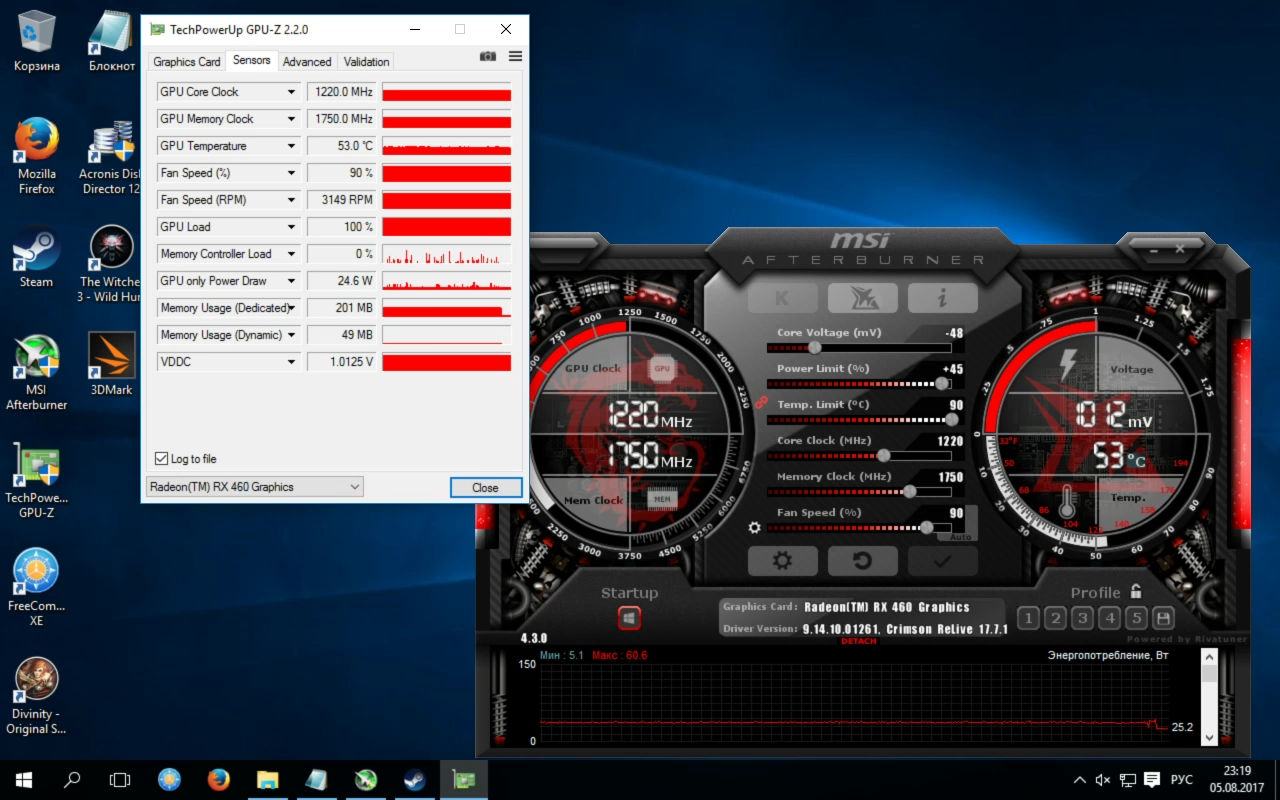This screenshot has height=800, width=1280.
Task: Expand the Fan Speed (RPM) sensor dropdown
Action: pyautogui.click(x=292, y=200)
